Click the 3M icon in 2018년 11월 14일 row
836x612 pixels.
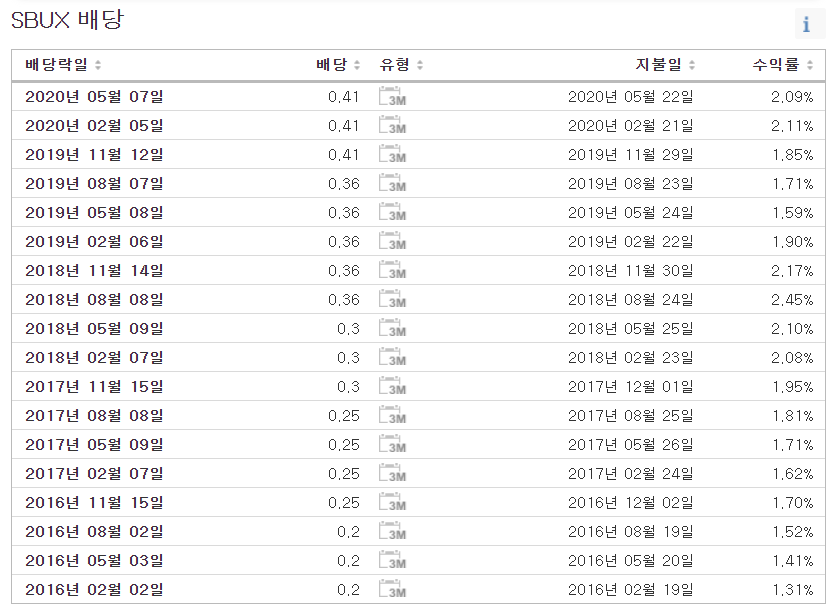[x=392, y=270]
